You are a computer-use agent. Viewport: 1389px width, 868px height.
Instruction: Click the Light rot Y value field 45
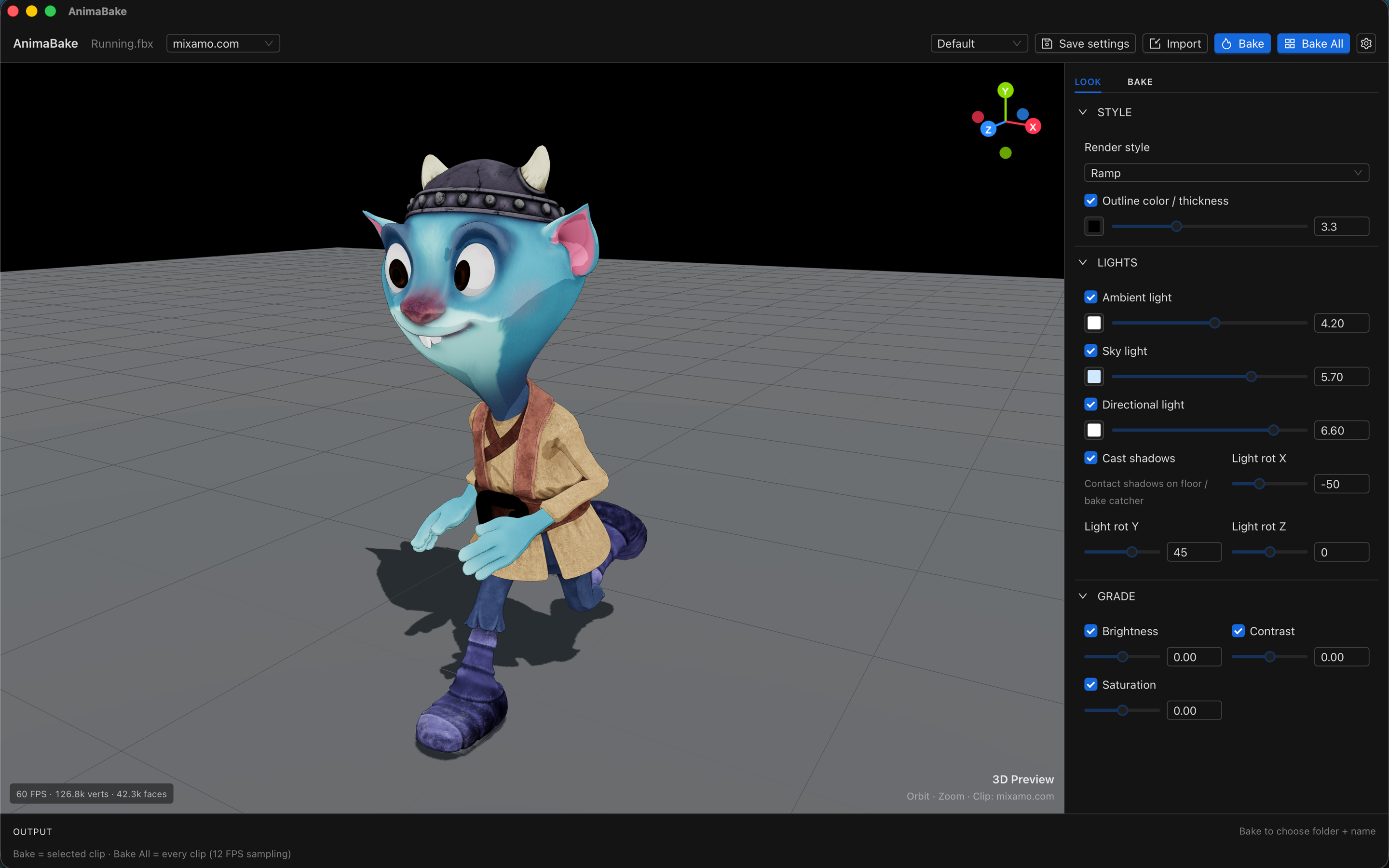pyautogui.click(x=1194, y=552)
